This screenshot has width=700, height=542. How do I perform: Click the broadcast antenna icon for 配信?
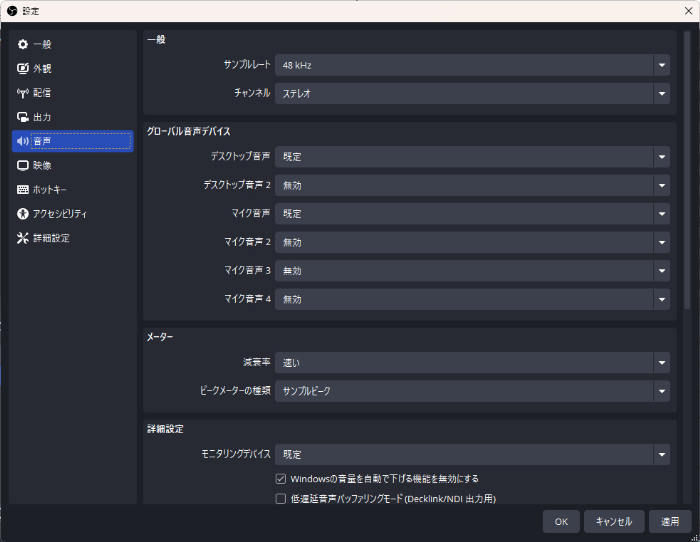[23, 93]
